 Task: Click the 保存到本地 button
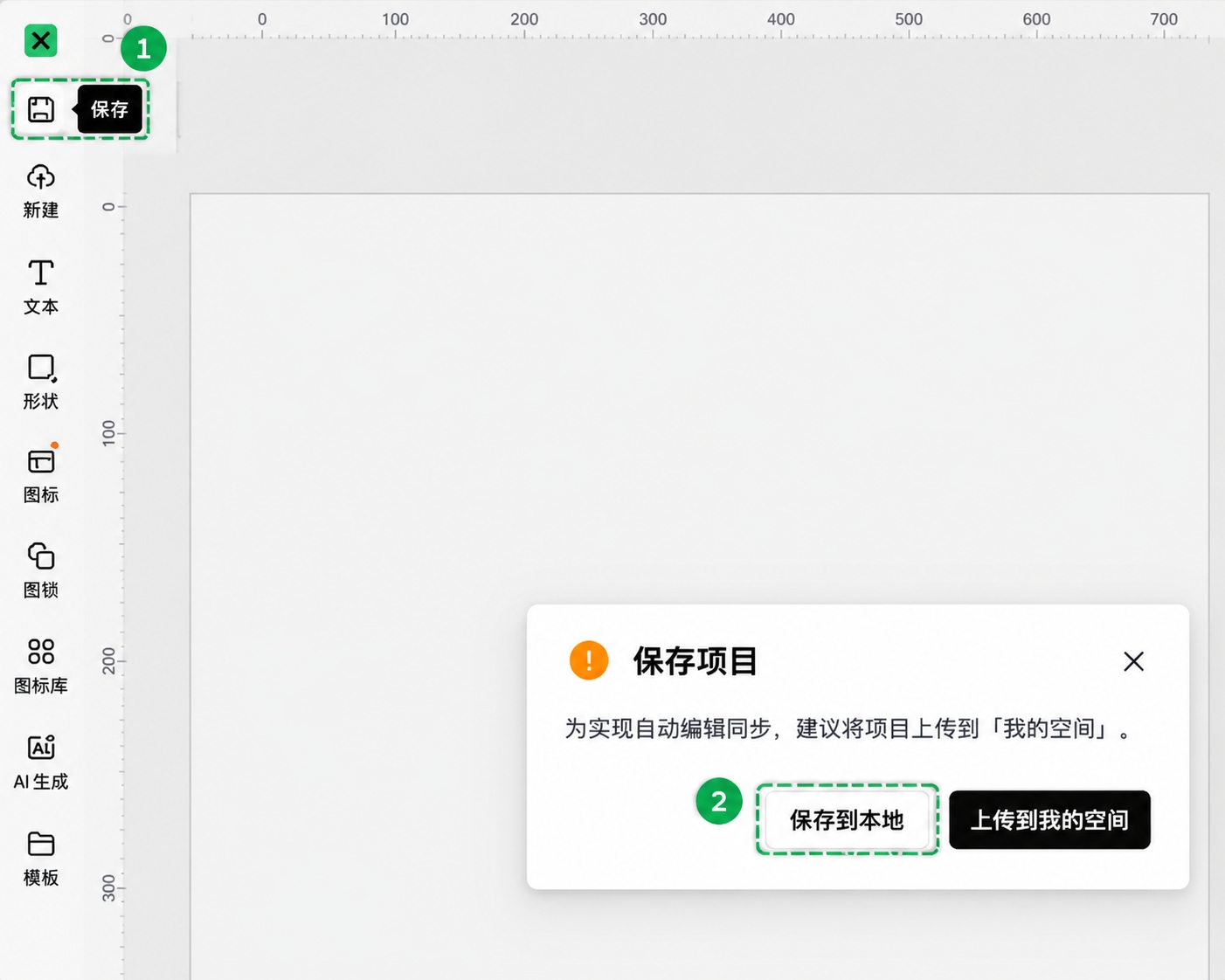pyautogui.click(x=847, y=819)
